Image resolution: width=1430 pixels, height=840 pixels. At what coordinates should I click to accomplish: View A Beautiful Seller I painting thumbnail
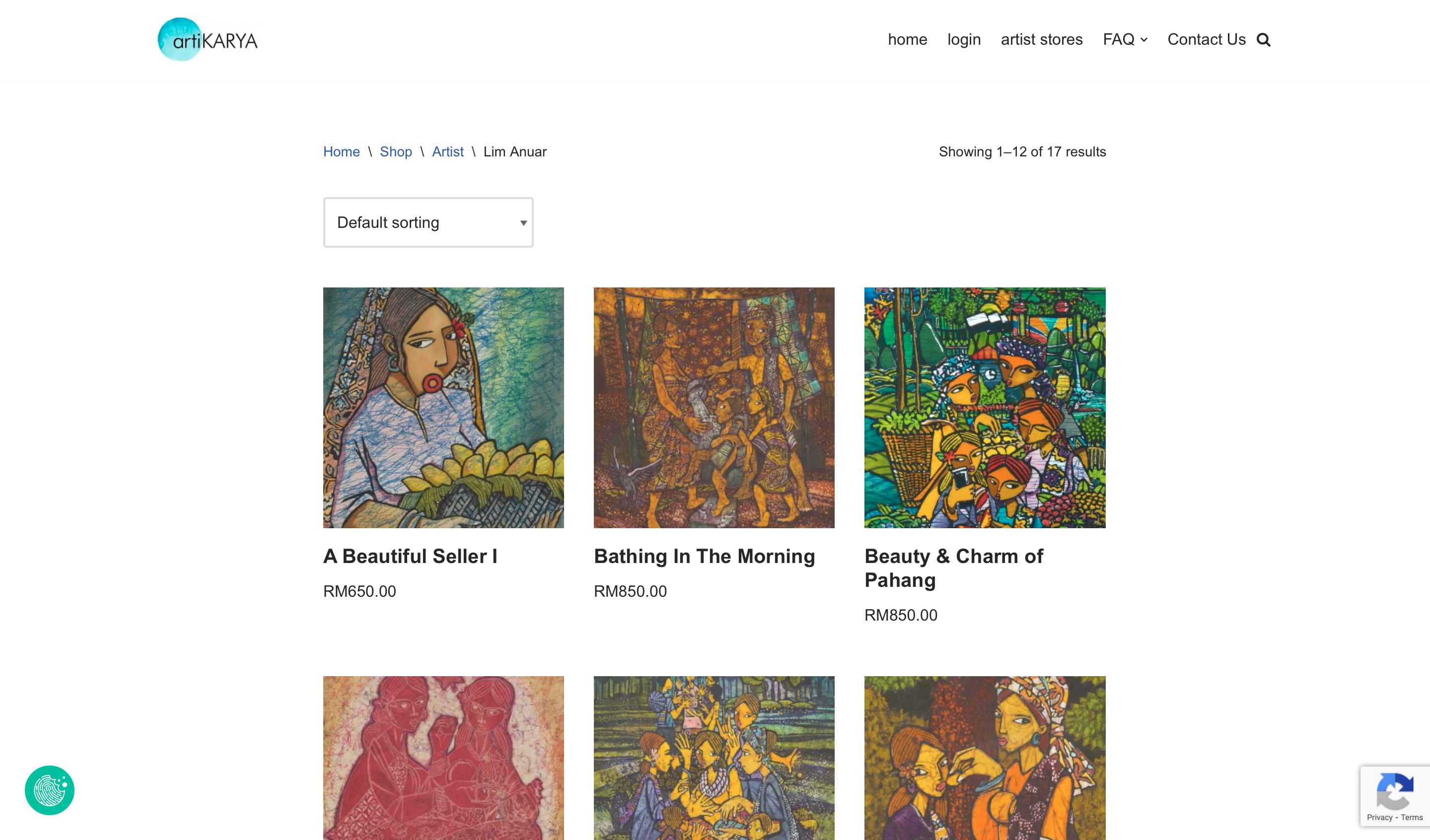coord(443,408)
